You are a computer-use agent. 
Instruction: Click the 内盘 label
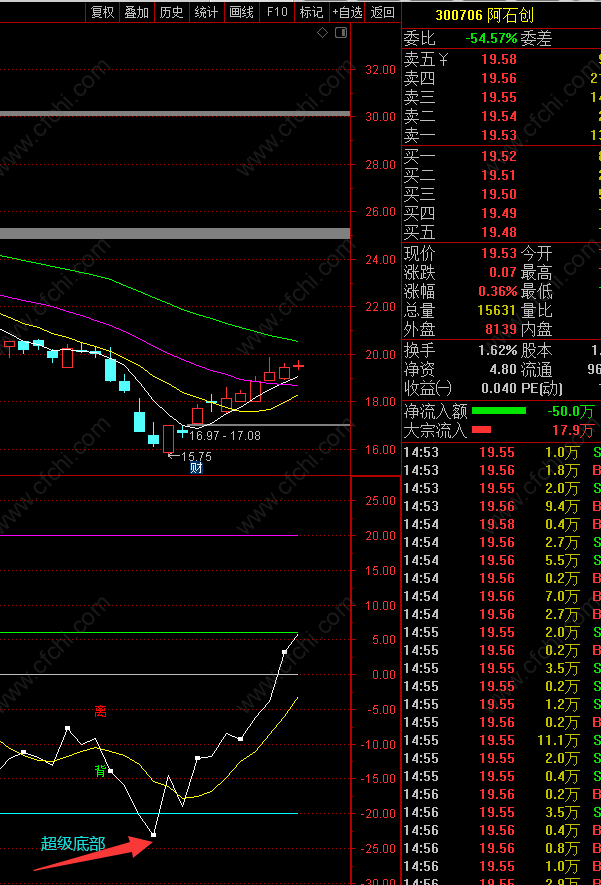point(536,329)
